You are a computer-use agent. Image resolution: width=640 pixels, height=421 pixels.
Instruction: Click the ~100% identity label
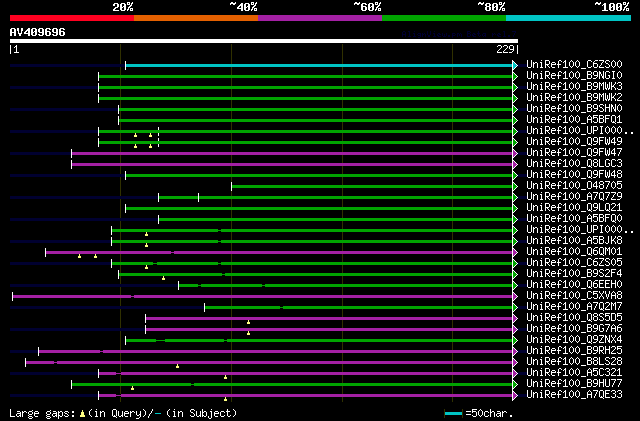pos(612,7)
